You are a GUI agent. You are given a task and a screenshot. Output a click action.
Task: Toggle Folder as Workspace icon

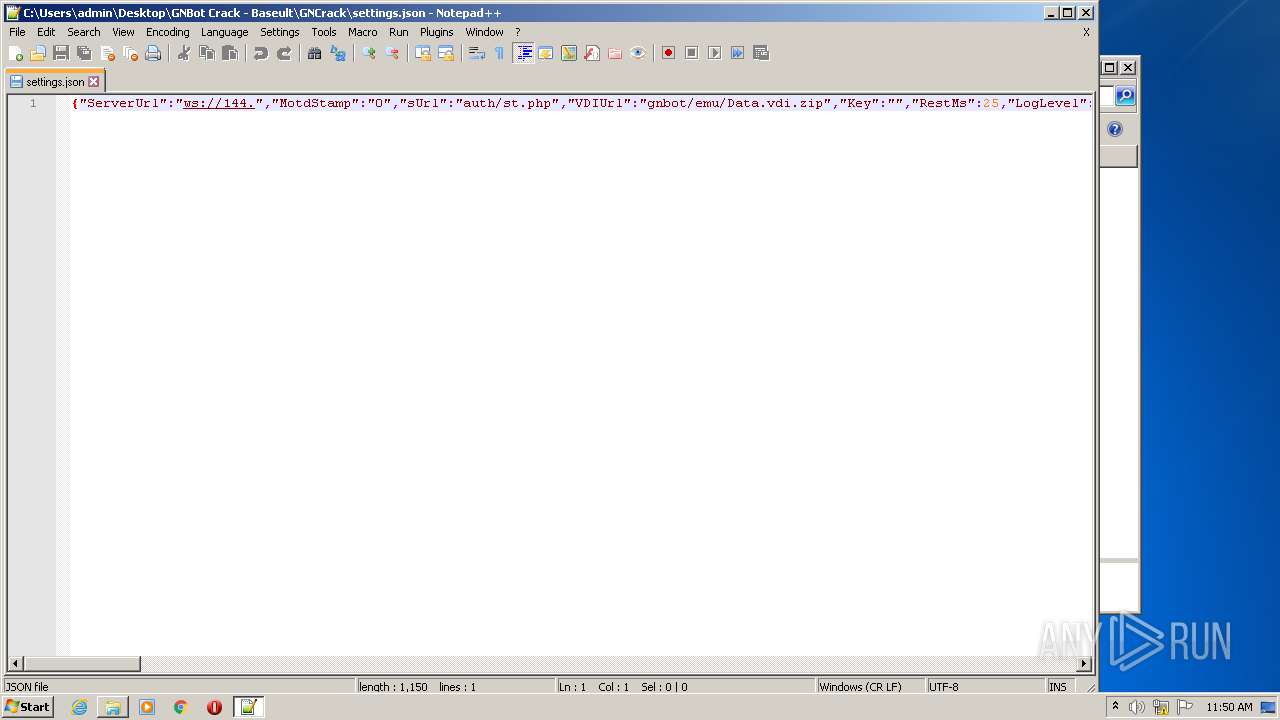(x=615, y=53)
